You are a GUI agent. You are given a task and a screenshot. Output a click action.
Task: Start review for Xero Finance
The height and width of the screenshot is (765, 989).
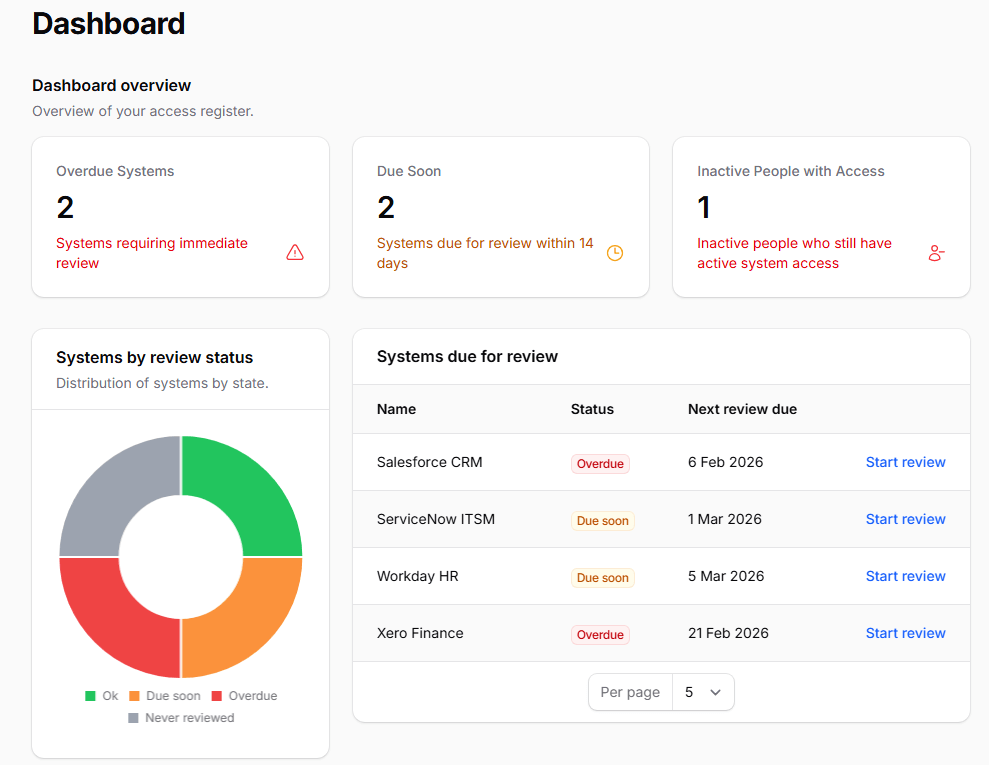905,633
